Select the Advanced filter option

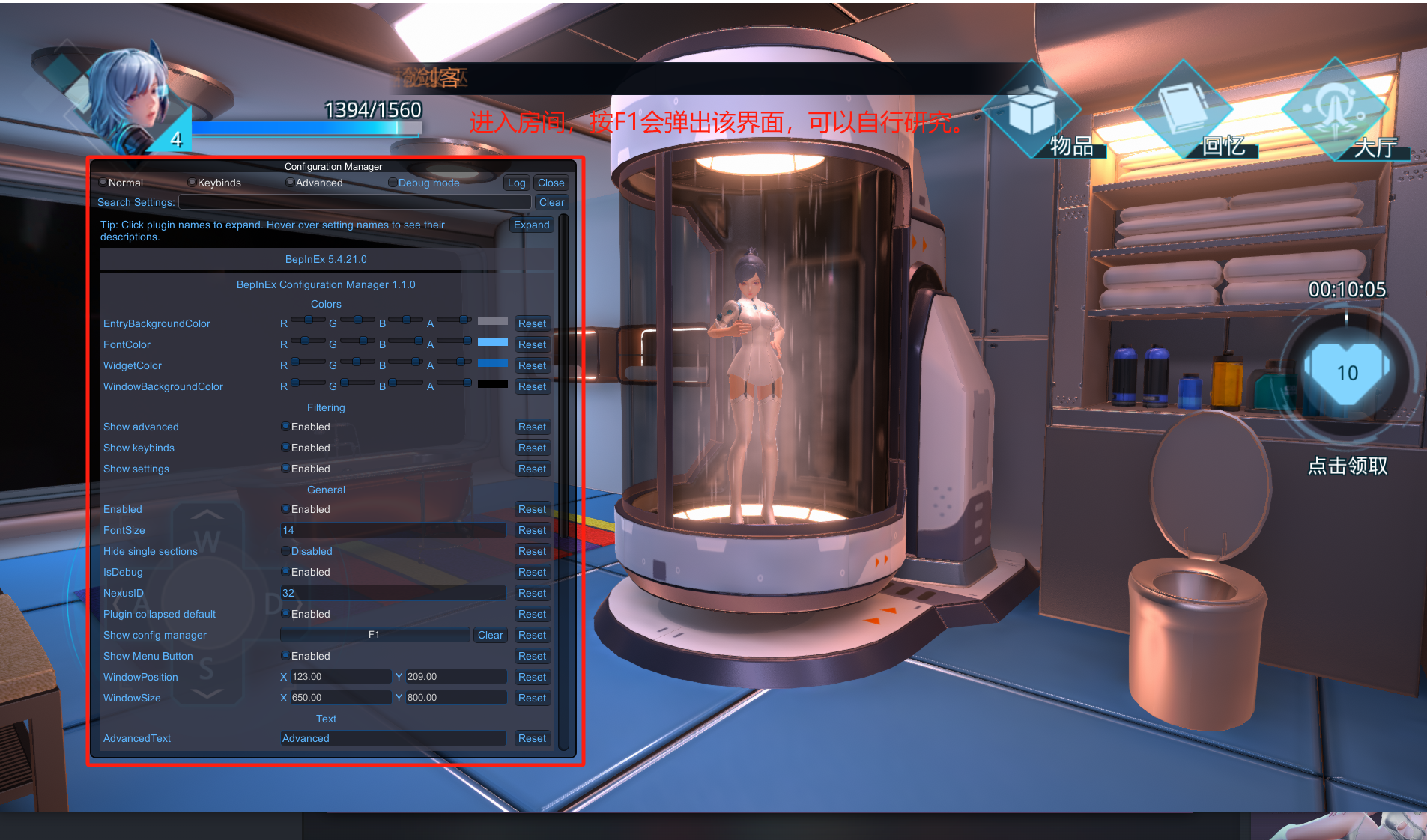tap(290, 183)
